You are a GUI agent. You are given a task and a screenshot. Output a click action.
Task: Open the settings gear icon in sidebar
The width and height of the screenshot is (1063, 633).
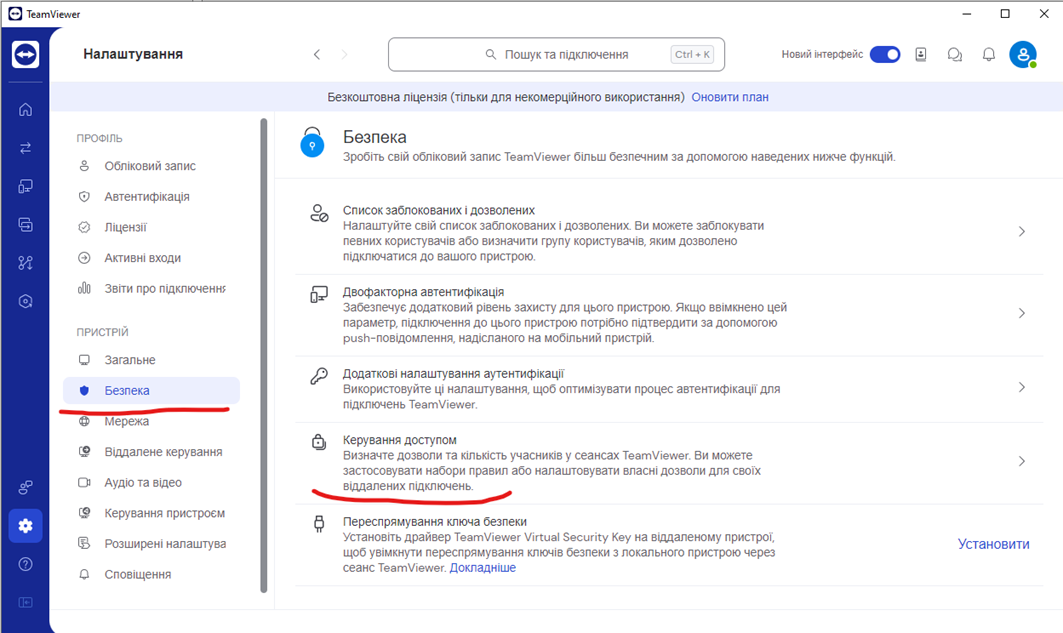pyautogui.click(x=25, y=526)
